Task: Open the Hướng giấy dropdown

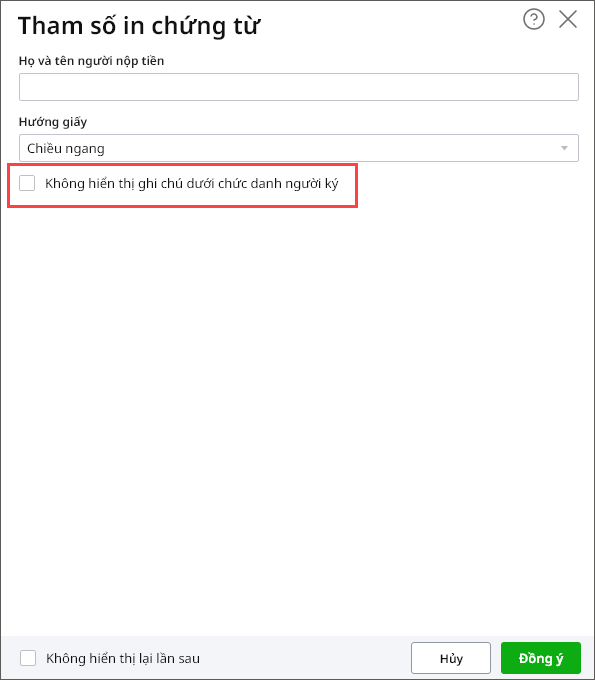Action: click(298, 148)
